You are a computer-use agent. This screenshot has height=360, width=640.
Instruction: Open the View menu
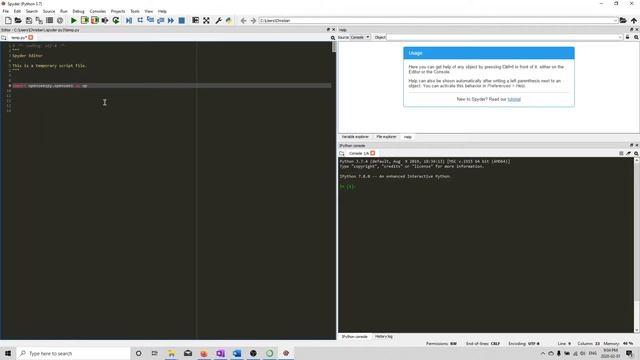click(x=149, y=11)
